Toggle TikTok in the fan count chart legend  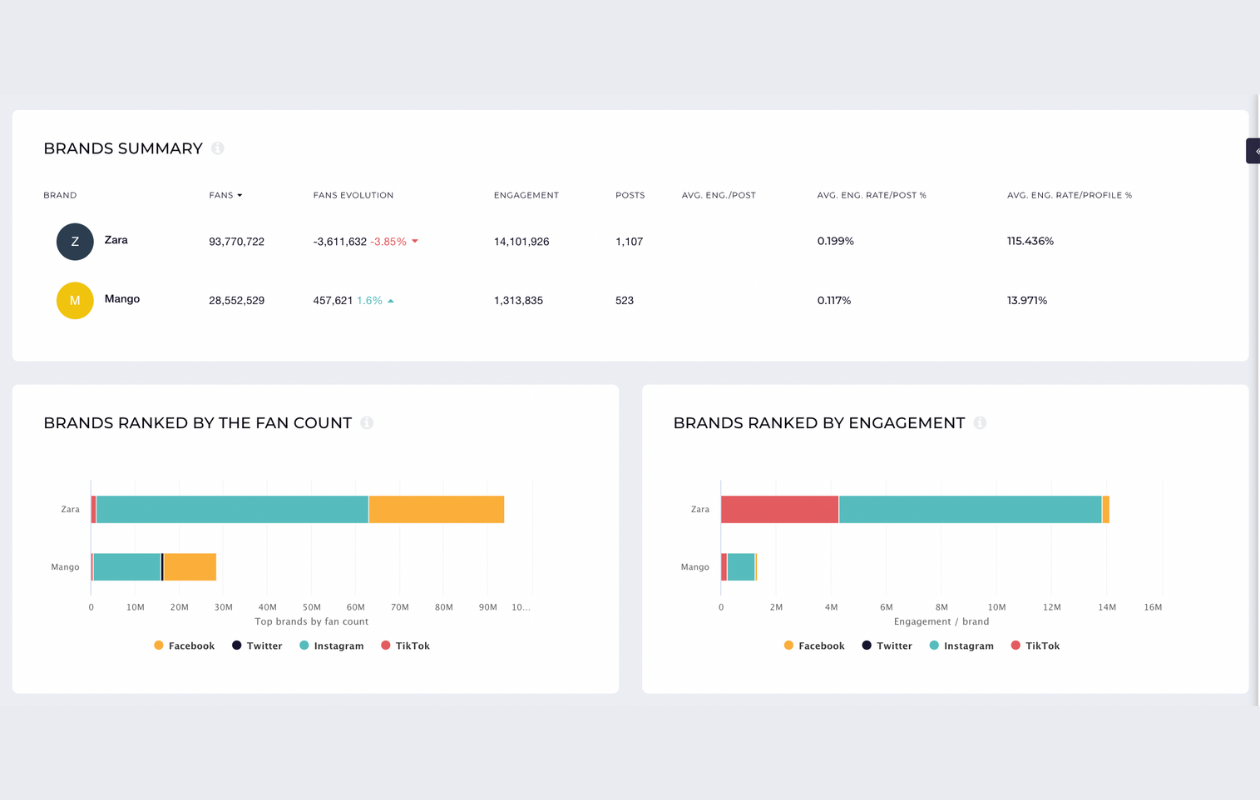coord(405,646)
